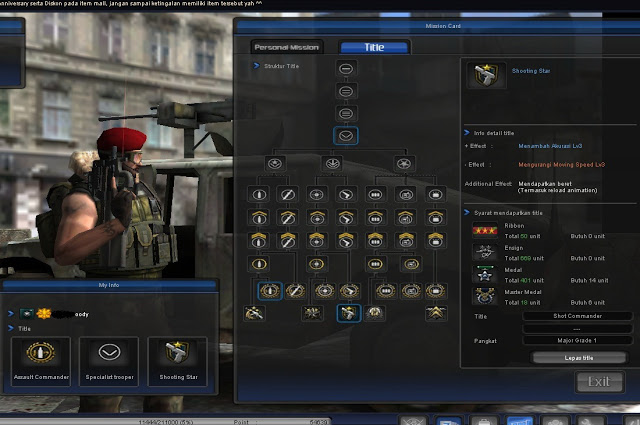The width and height of the screenshot is (640, 425).
Task: Open the Specialist trooper title slot in My Info
Action: (x=109, y=361)
